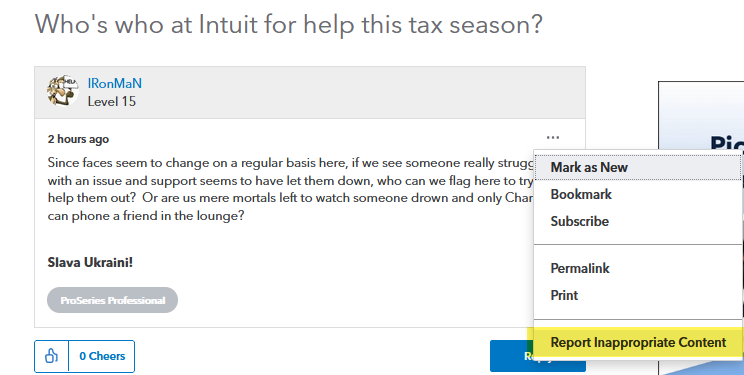
Task: Open the three-dot post options menu
Action: (553, 138)
